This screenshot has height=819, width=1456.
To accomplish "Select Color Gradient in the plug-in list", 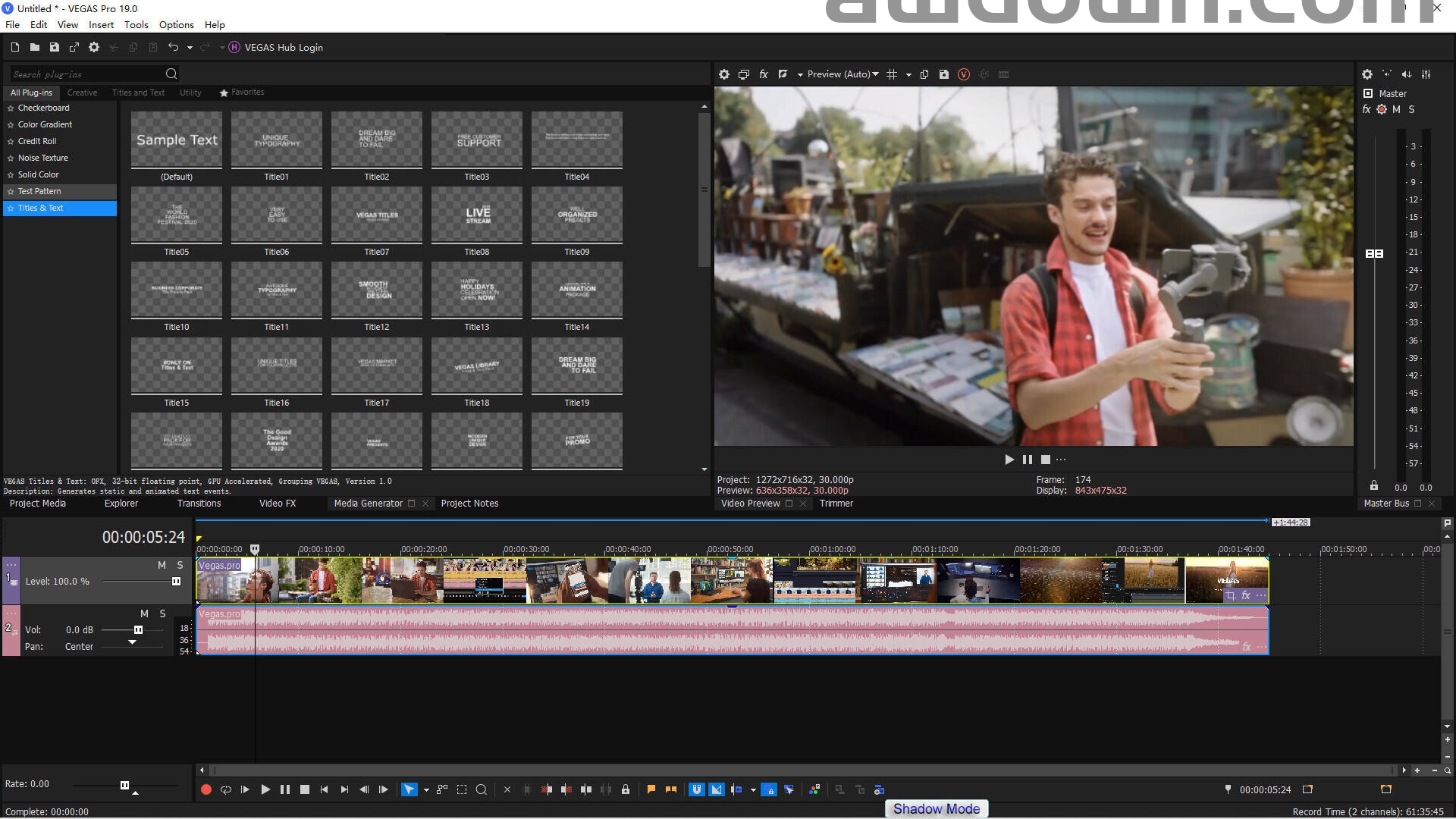I will pyautogui.click(x=45, y=124).
